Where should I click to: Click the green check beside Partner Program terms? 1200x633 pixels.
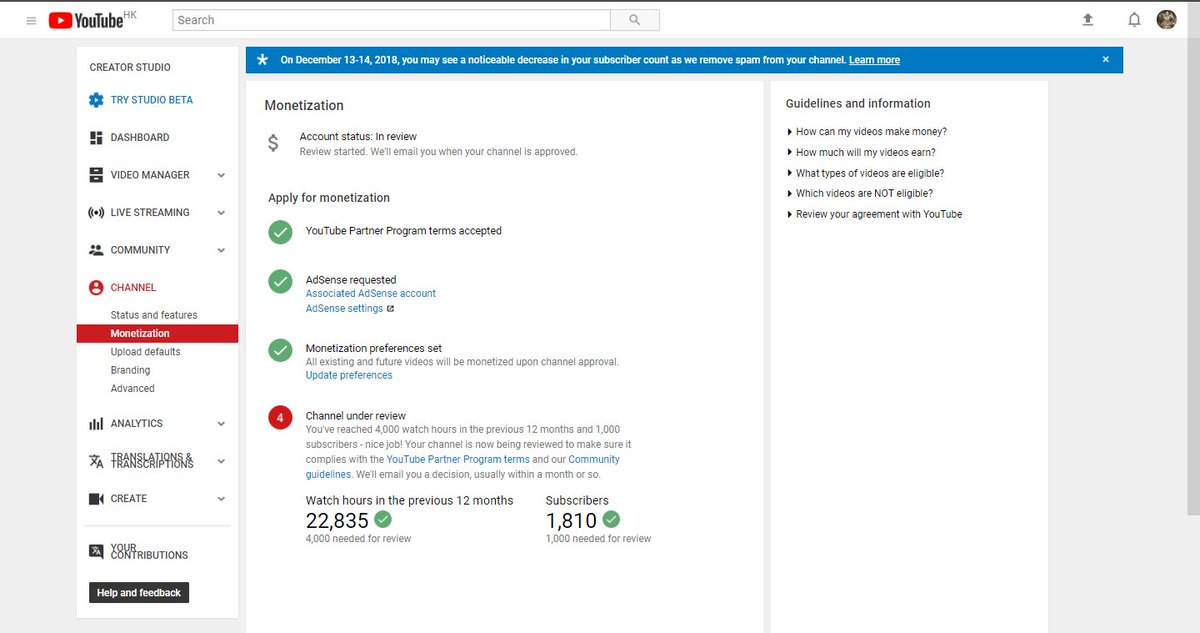pos(280,231)
